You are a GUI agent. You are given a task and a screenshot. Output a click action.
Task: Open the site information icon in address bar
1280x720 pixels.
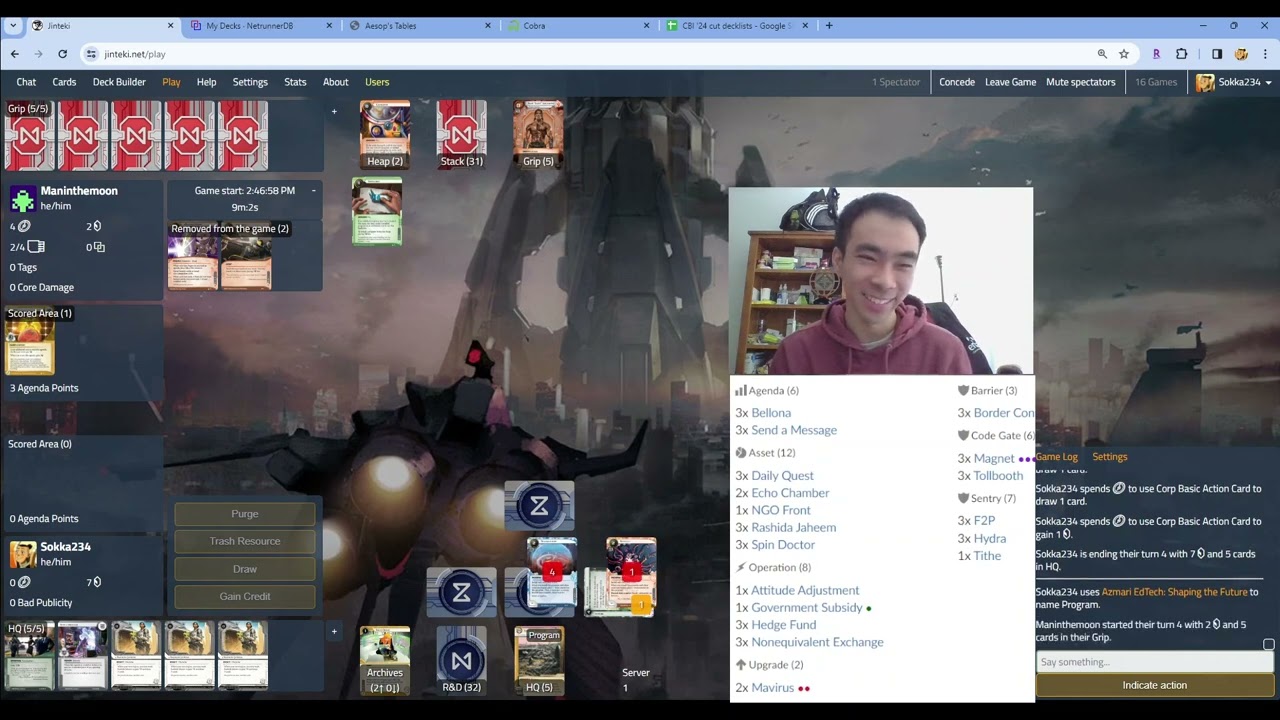coord(91,54)
